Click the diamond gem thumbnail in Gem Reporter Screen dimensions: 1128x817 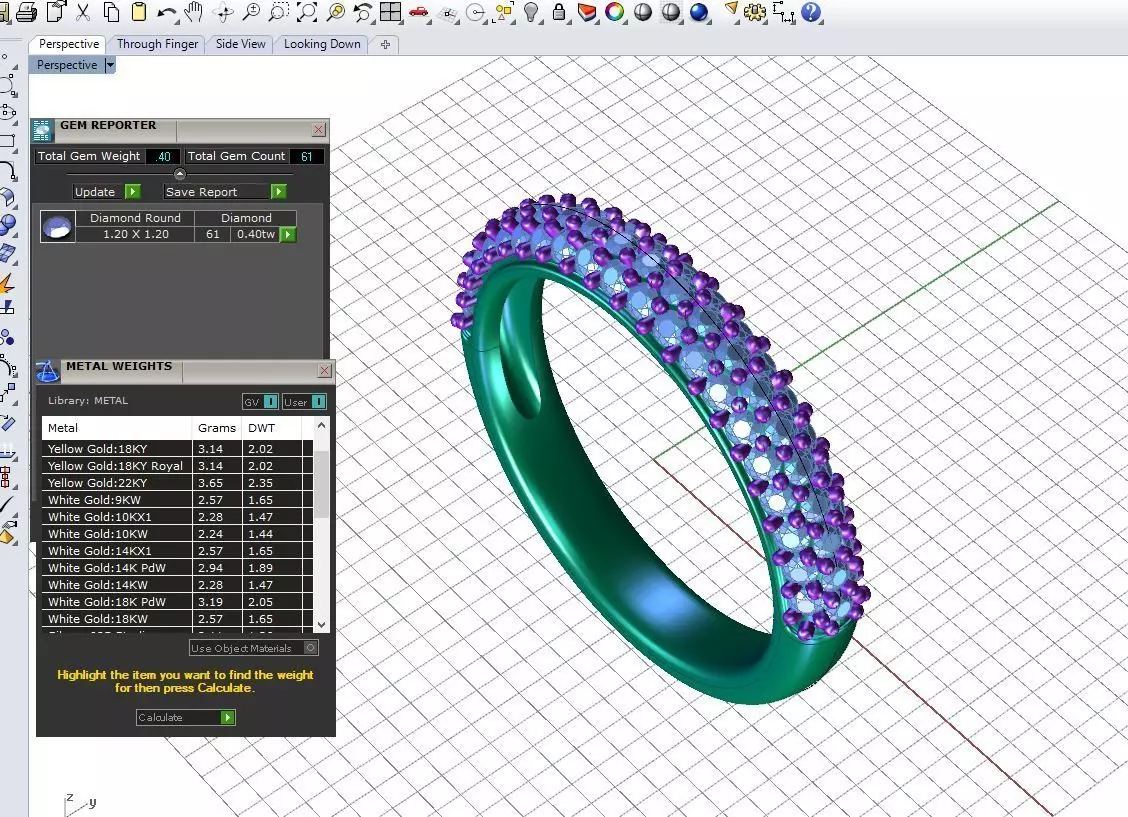58,226
